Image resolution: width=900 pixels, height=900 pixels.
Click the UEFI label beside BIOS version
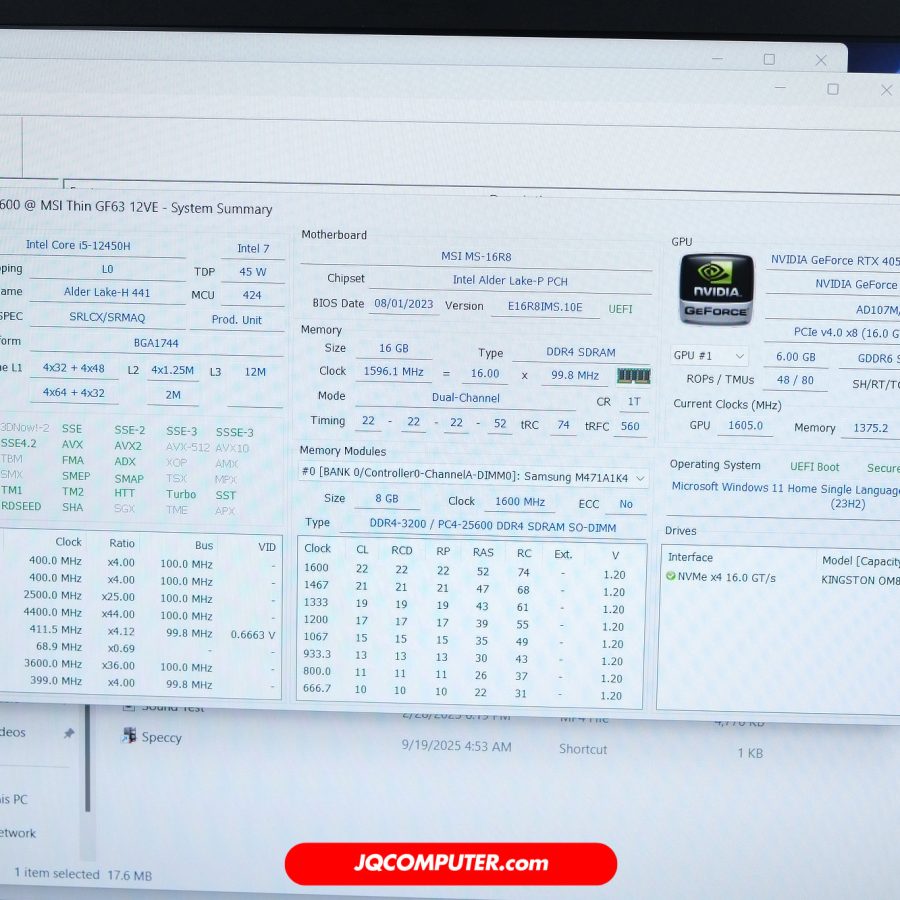click(620, 309)
